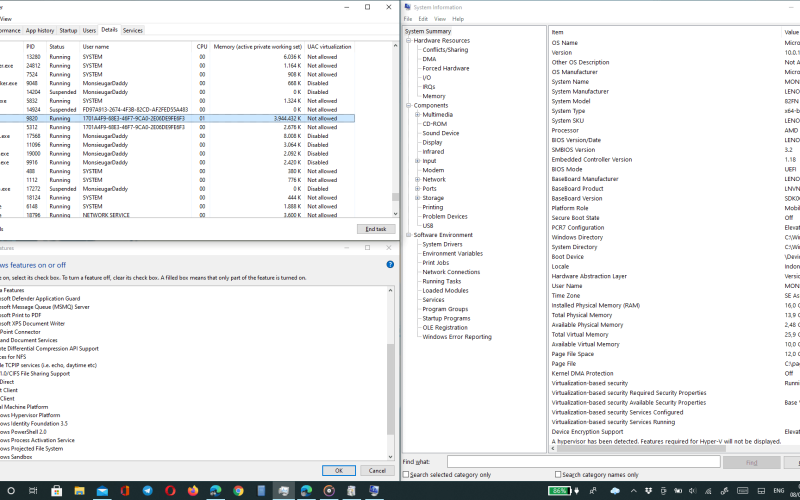Image resolution: width=800 pixels, height=500 pixels.
Task: Select the Sound Device tree item
Action: point(440,133)
